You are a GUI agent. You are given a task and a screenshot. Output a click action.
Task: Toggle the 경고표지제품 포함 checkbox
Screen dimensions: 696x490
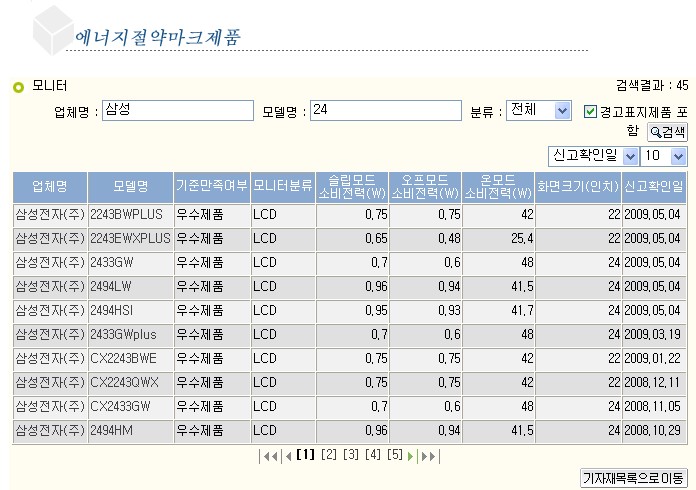coord(590,111)
